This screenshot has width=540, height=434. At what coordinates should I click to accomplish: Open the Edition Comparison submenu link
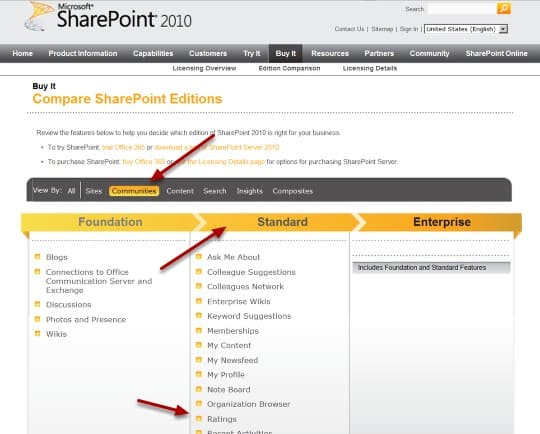tap(289, 68)
